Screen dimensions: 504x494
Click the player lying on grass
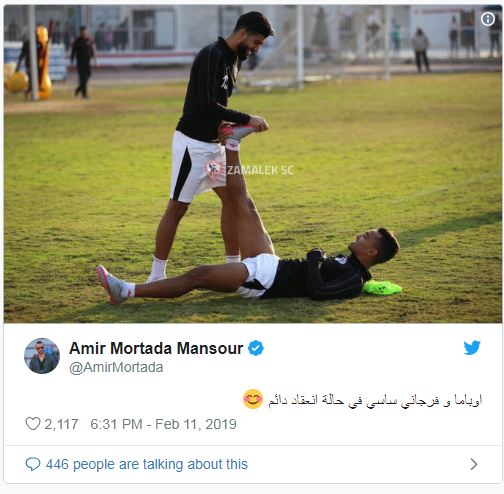(x=248, y=265)
